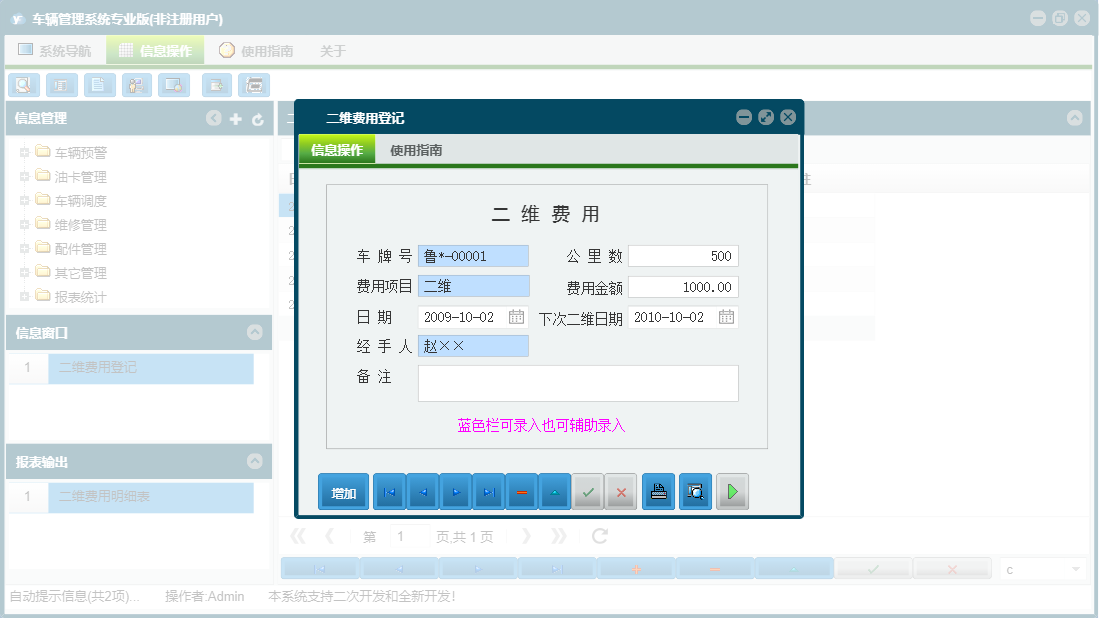This screenshot has height=618, width=1099.
Task: Click the next record arrow icon
Action: click(x=455, y=491)
